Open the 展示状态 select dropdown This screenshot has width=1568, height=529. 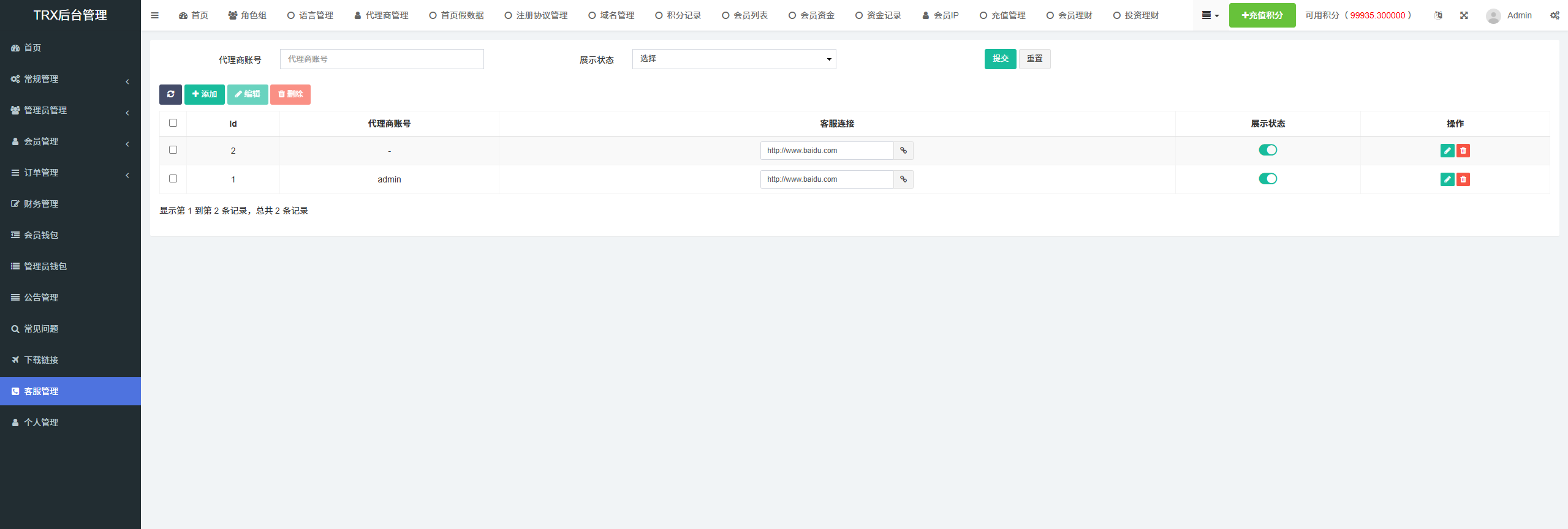[733, 59]
